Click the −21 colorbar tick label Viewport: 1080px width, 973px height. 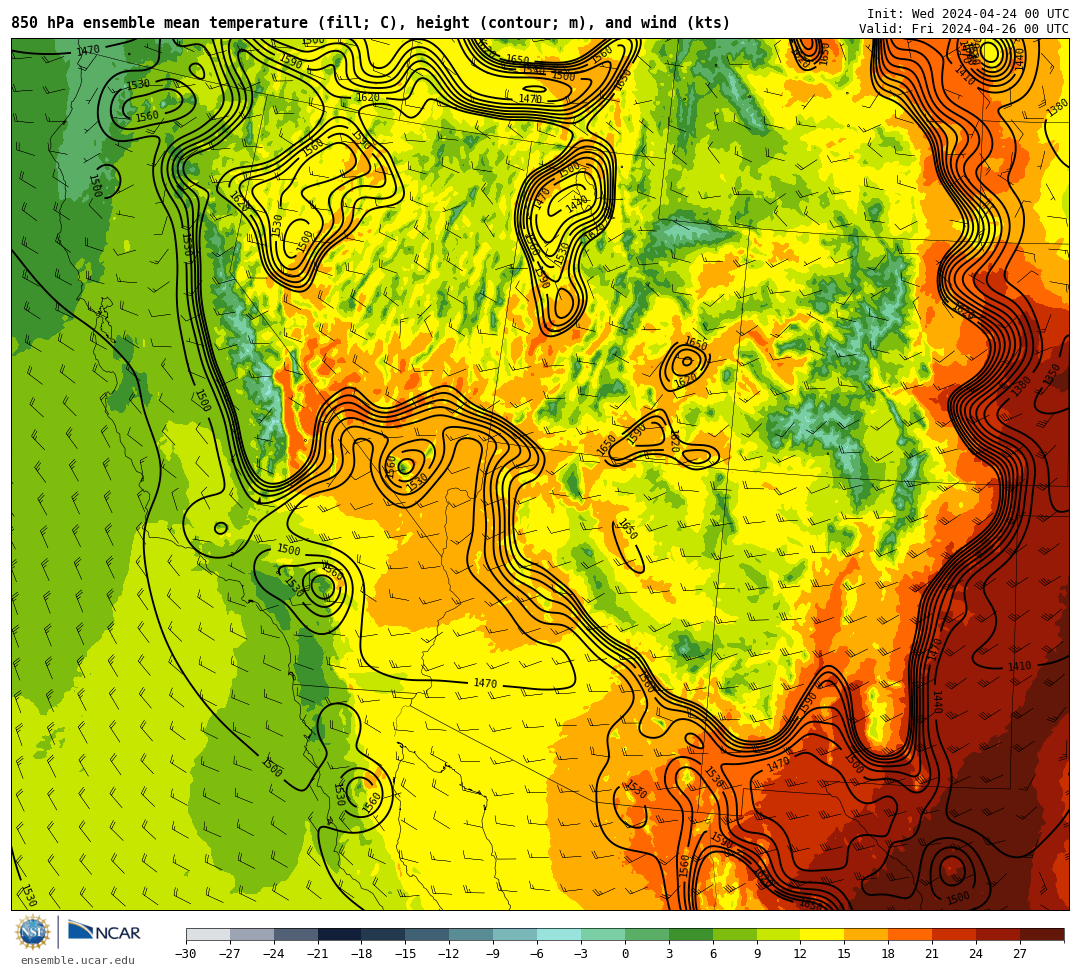318,954
